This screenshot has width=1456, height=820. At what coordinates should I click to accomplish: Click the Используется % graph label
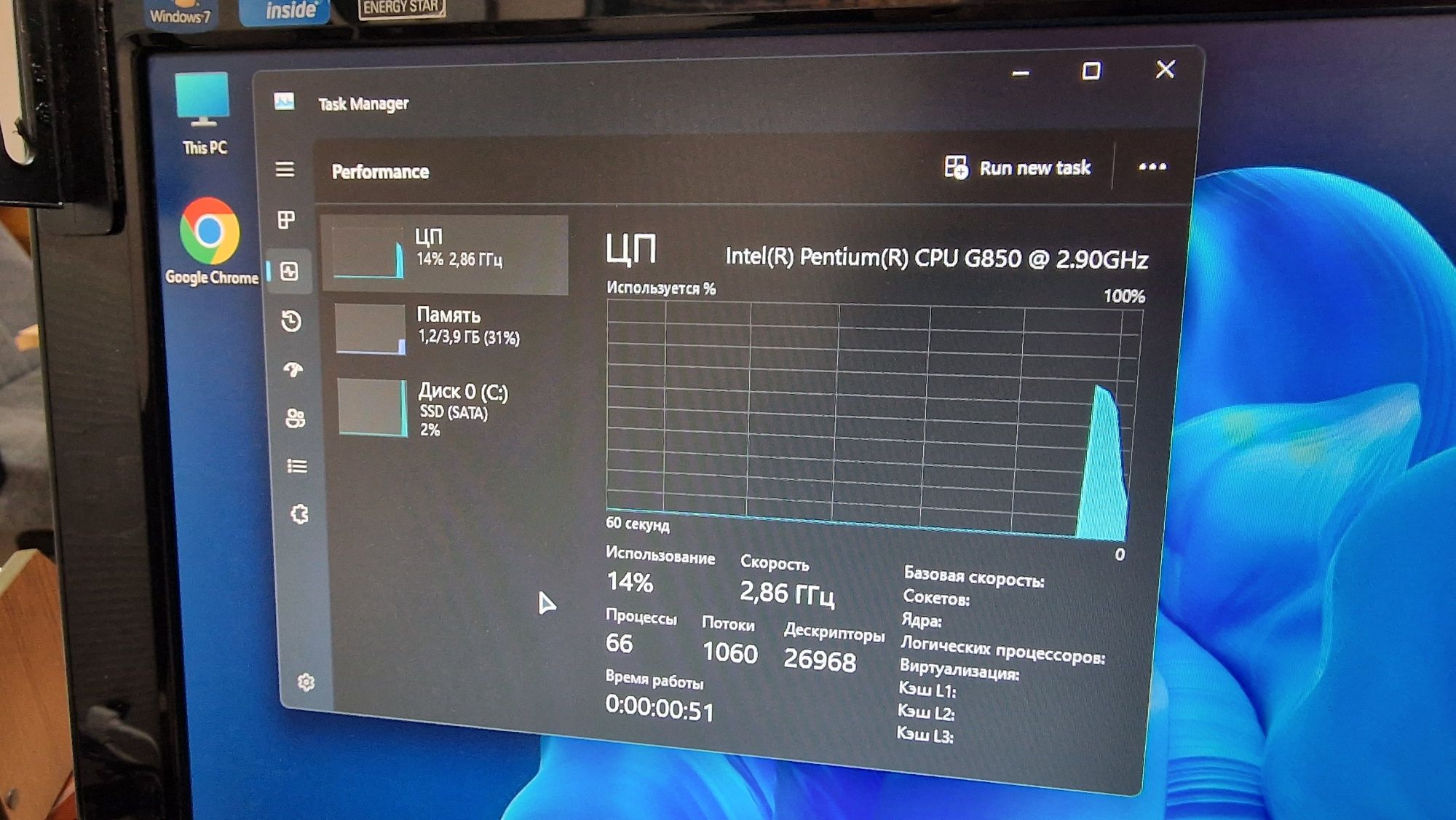[661, 288]
